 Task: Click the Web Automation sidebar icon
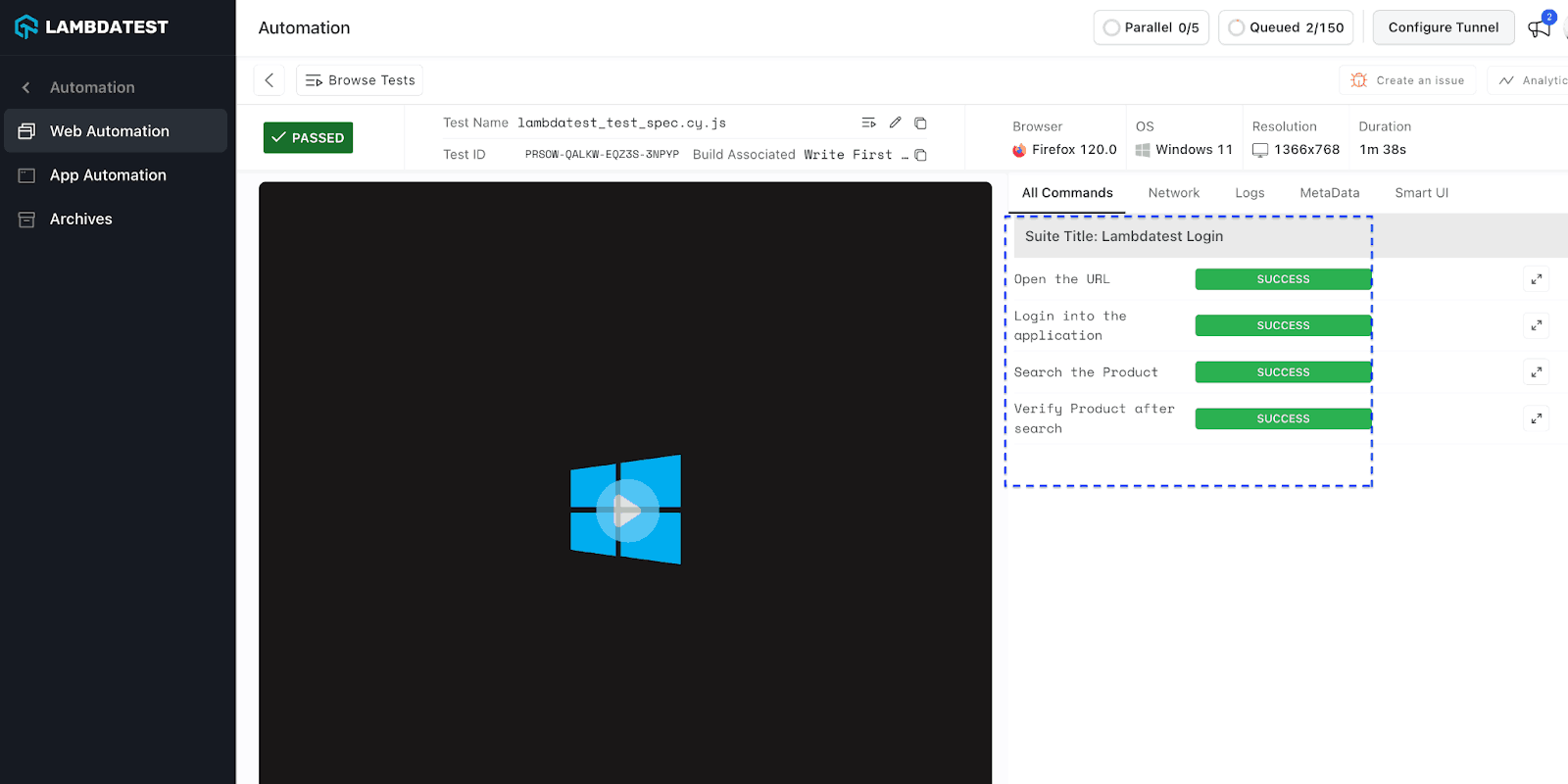[26, 130]
